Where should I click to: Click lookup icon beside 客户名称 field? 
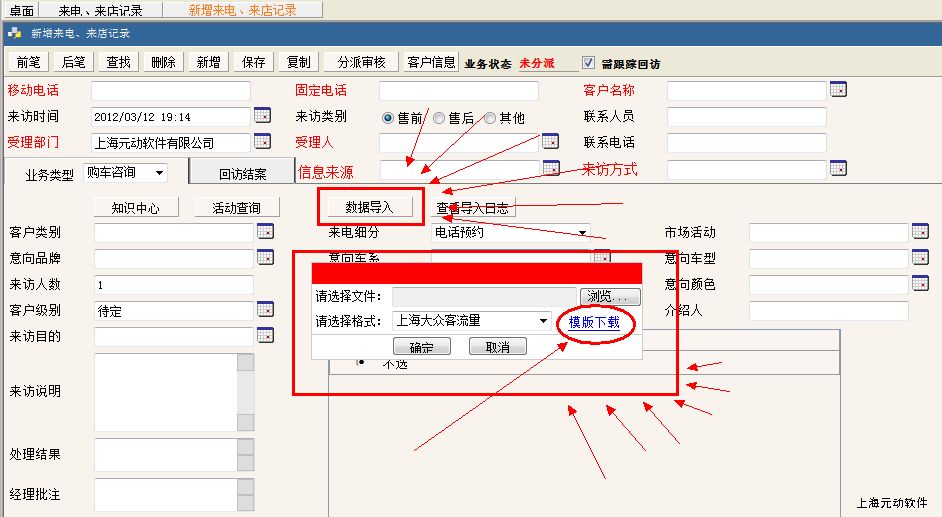pyautogui.click(x=838, y=90)
